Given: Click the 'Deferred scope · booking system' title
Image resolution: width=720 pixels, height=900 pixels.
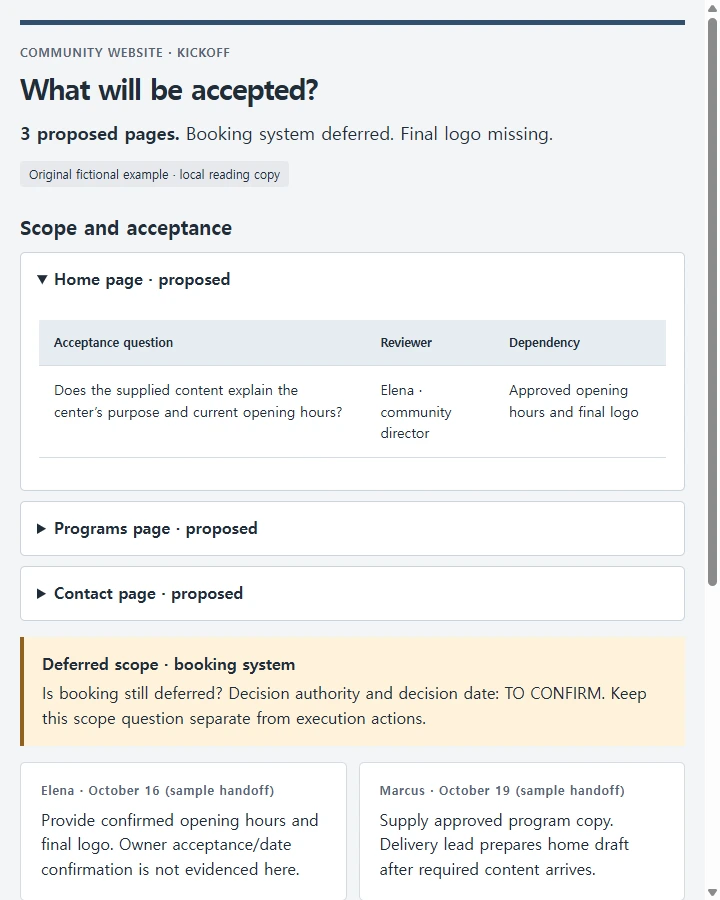Looking at the screenshot, I should tap(168, 664).
